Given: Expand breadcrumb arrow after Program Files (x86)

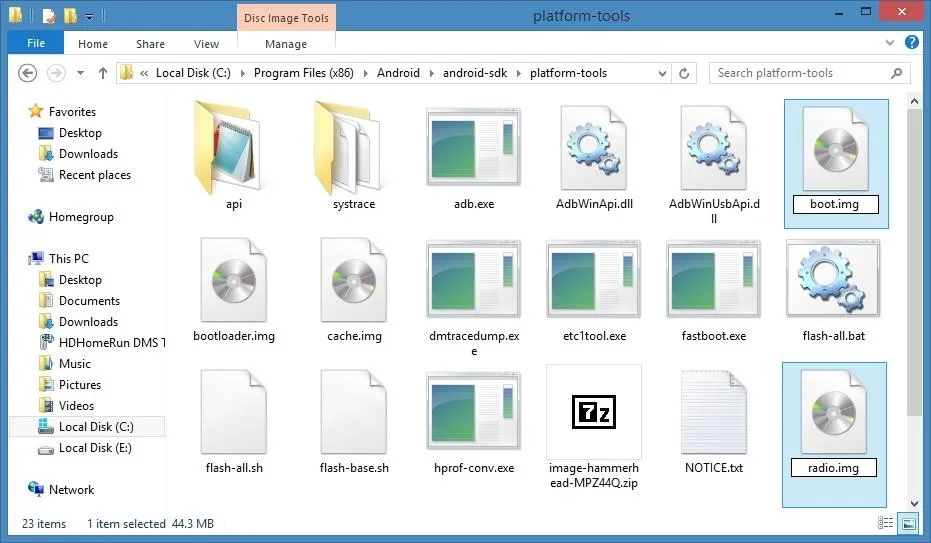Looking at the screenshot, I should 365,73.
